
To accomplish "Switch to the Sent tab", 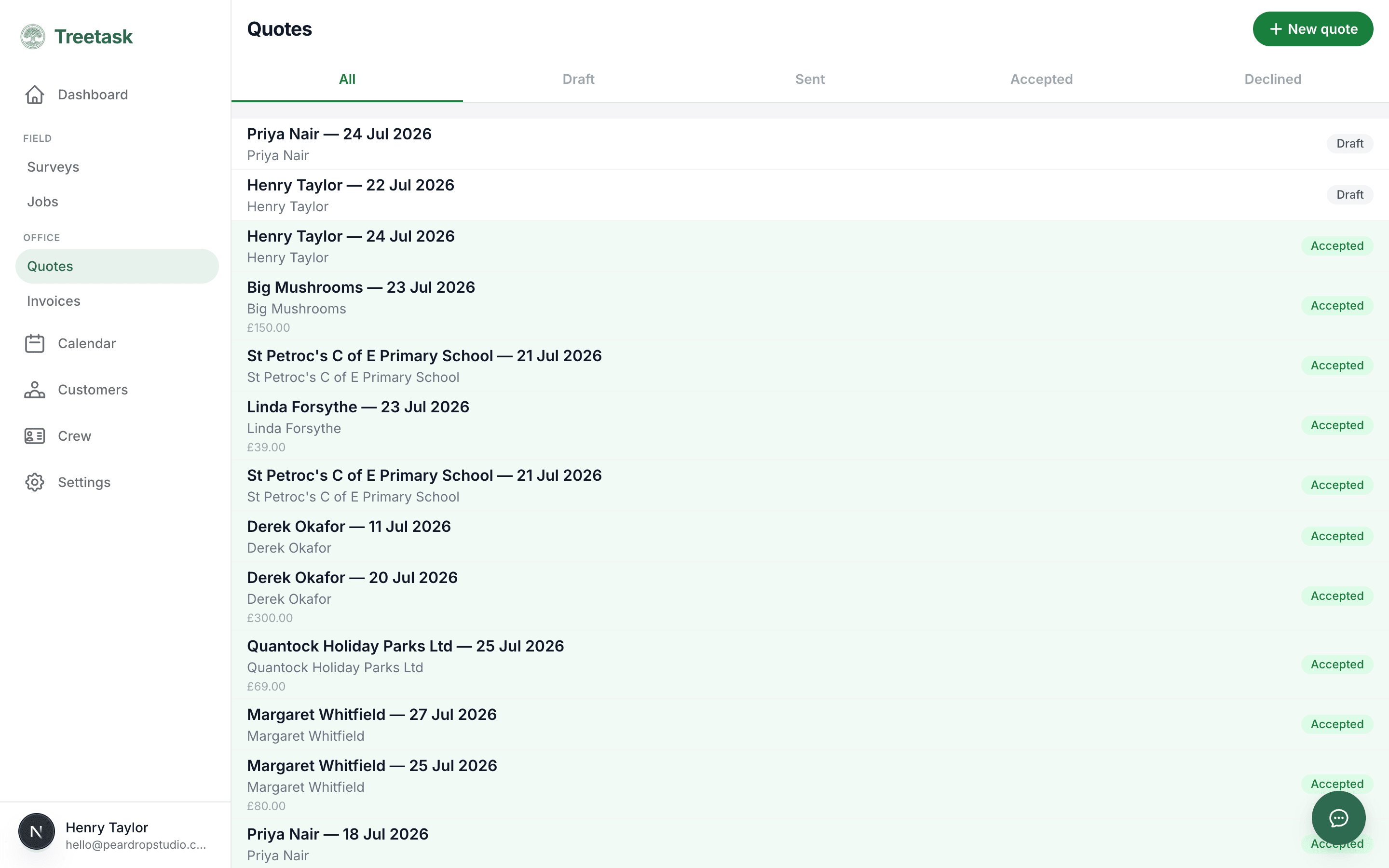I will pos(810,79).
